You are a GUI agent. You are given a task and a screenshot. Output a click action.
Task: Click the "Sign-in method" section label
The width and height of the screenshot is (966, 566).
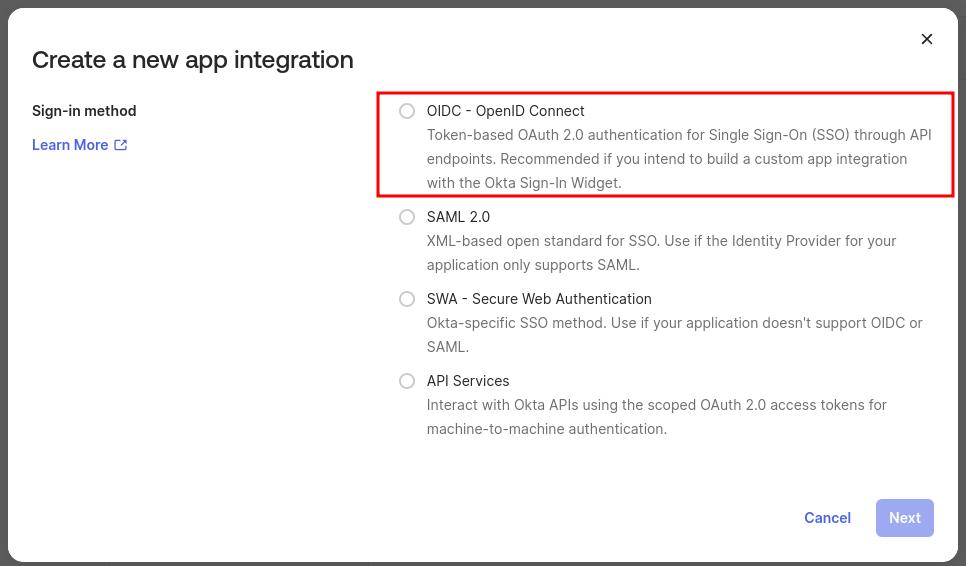tap(84, 111)
